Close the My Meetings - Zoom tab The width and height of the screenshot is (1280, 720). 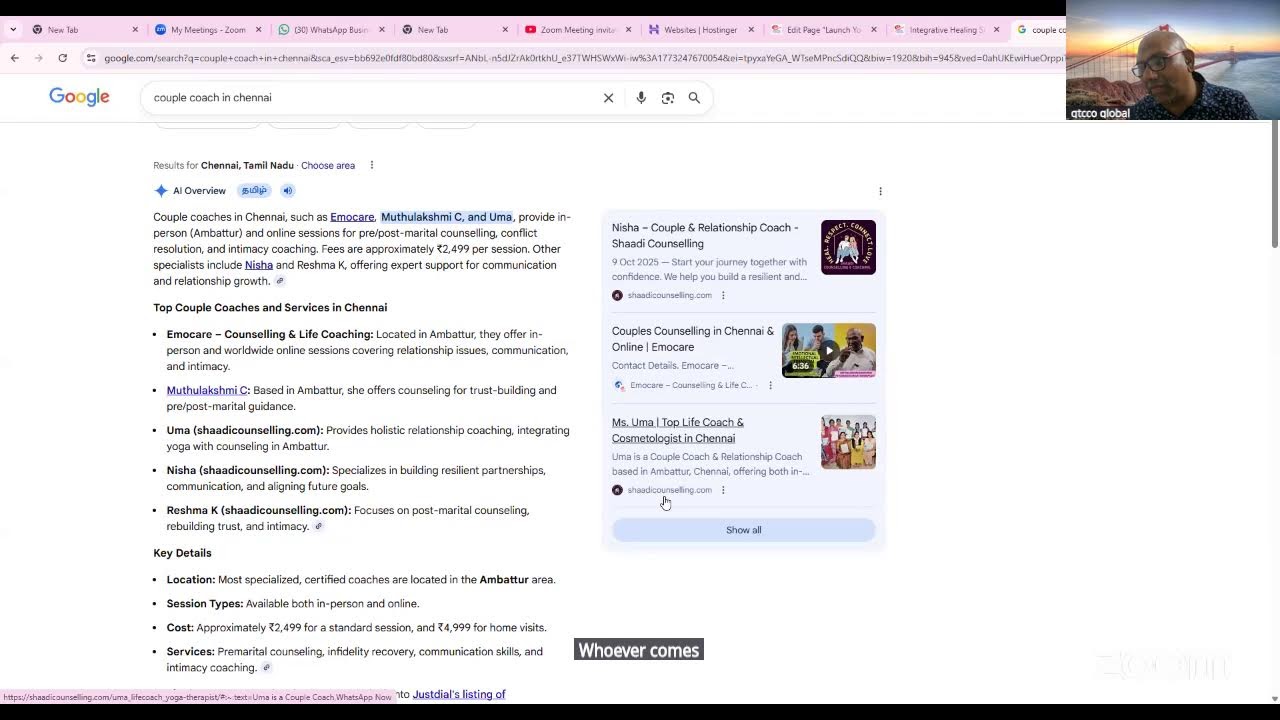[258, 30]
